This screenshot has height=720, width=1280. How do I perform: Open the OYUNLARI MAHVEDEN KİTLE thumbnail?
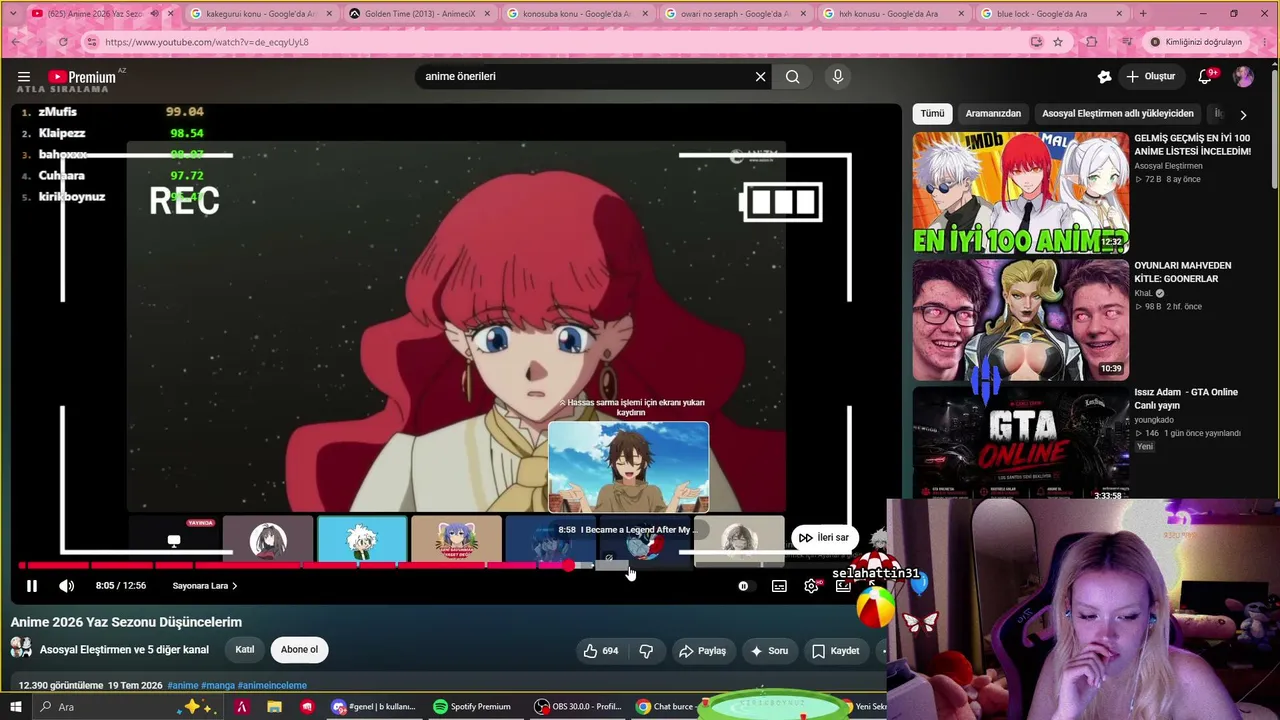(x=1020, y=320)
